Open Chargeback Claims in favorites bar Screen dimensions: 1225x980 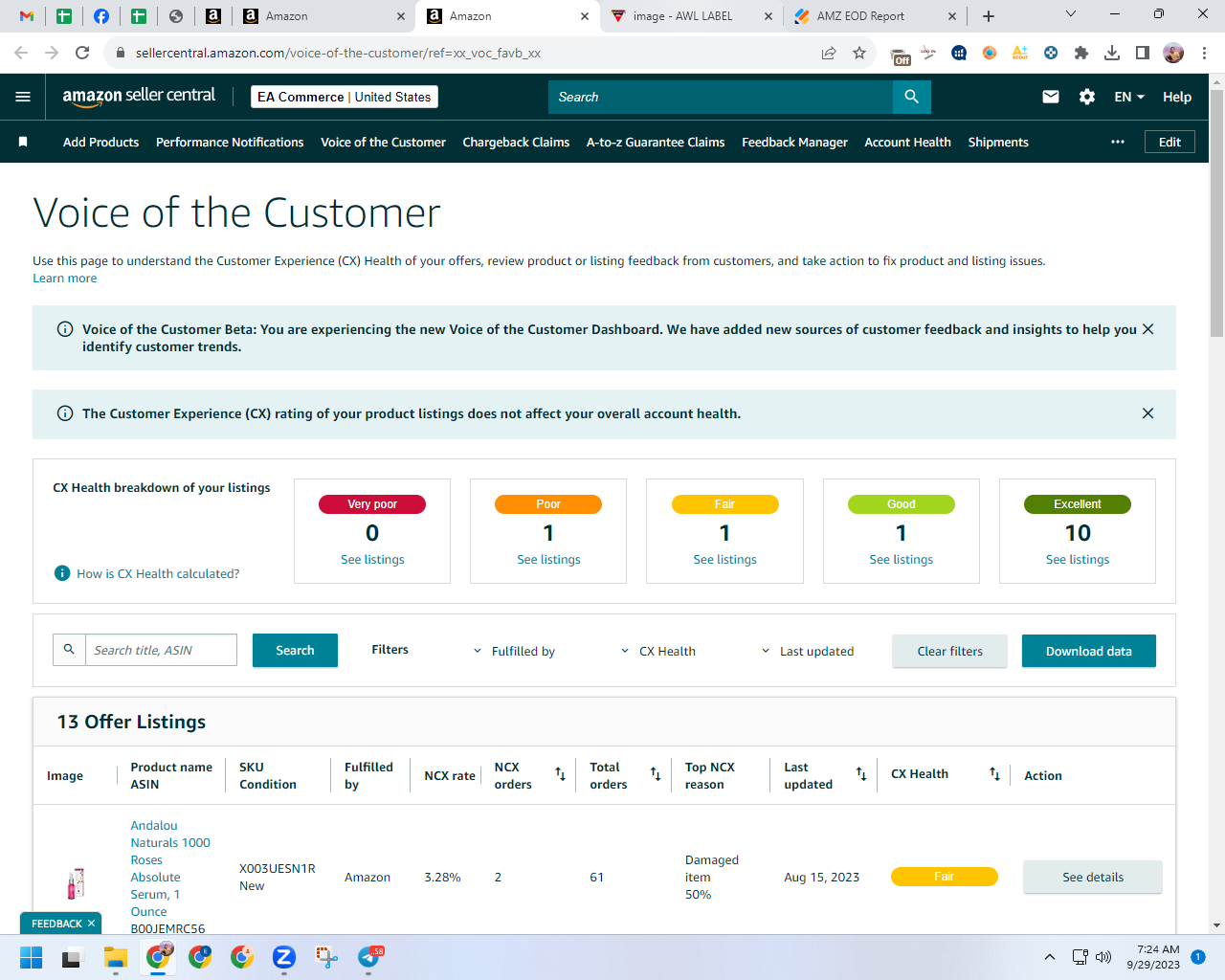516,142
